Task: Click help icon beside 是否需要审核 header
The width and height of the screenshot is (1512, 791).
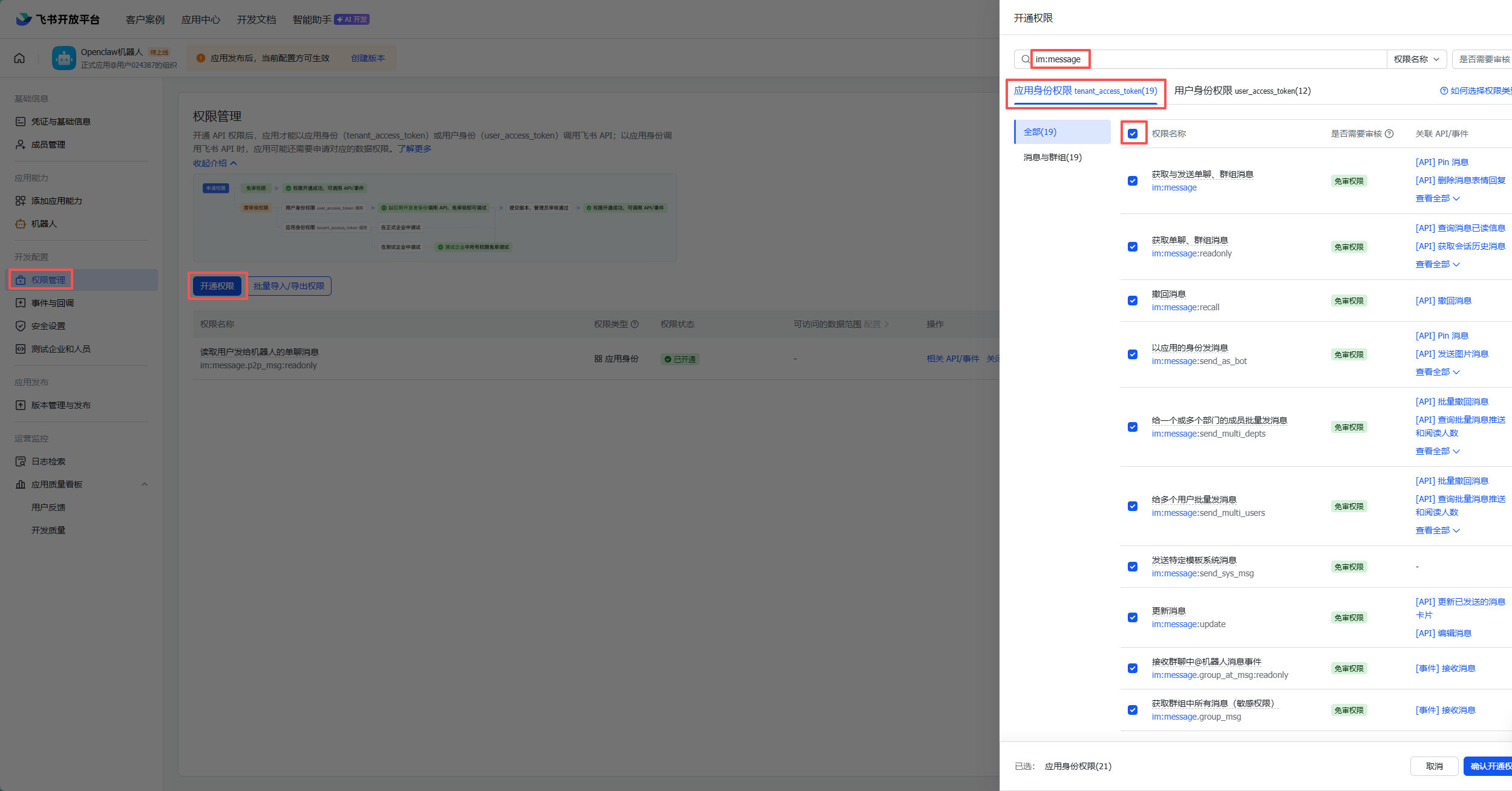Action: coord(1389,134)
